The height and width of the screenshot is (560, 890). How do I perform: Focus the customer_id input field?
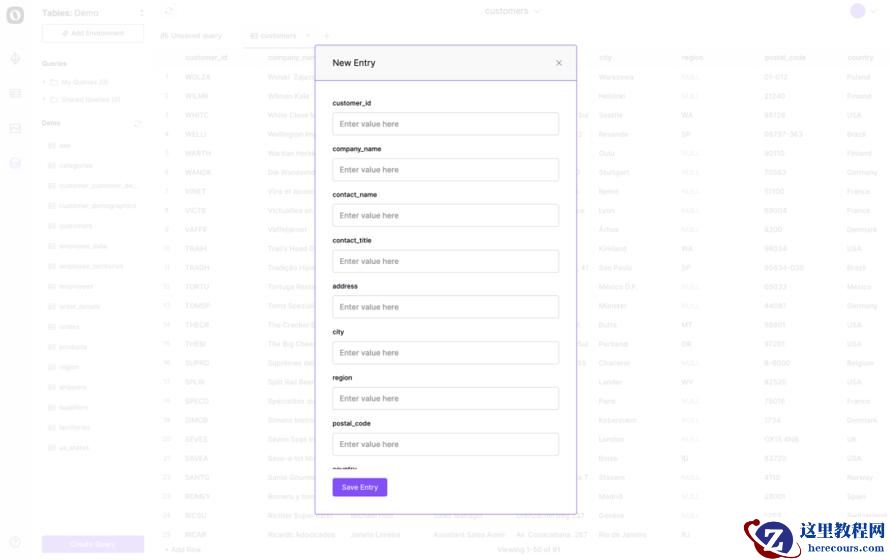[445, 124]
